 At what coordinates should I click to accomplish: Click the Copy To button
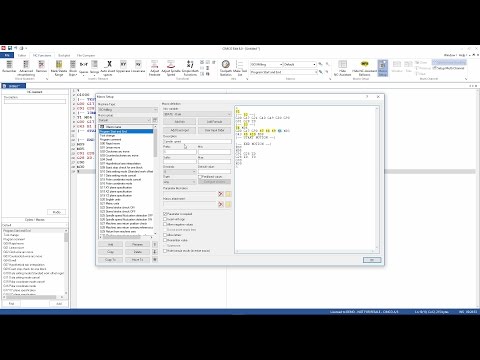point(110,259)
